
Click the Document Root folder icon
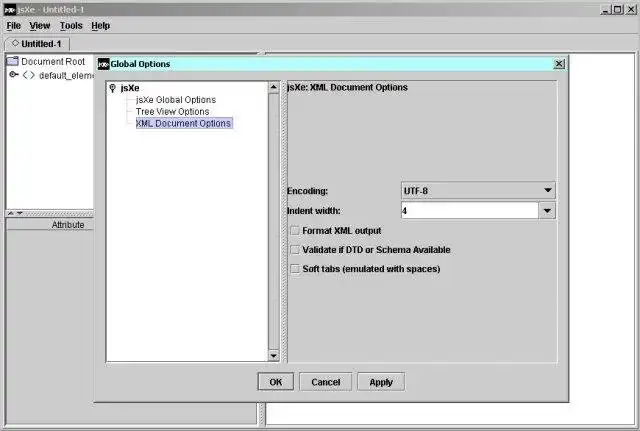pyautogui.click(x=13, y=61)
